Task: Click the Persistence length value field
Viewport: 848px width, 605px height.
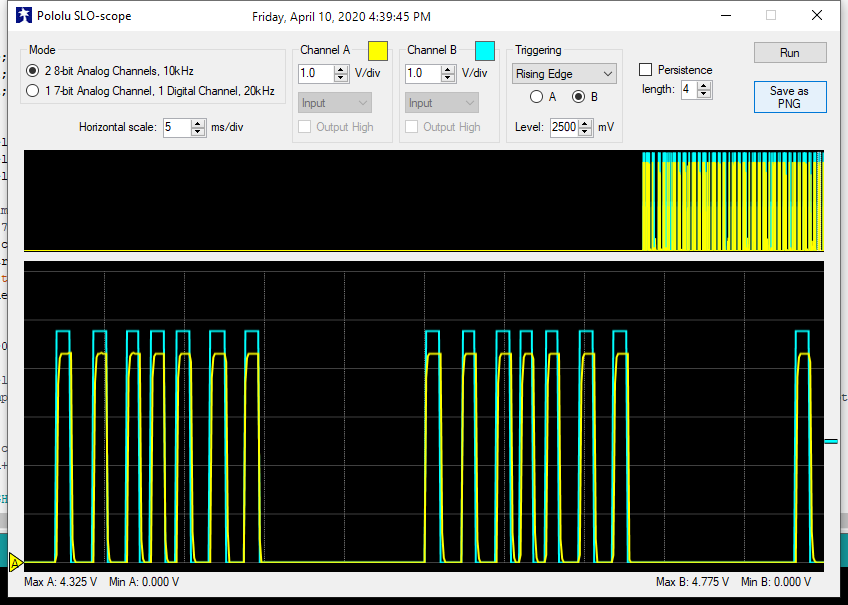Action: [689, 89]
